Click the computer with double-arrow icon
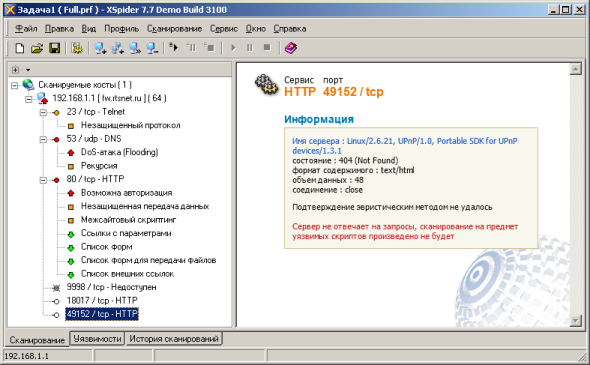The image size is (590, 365). (x=135, y=48)
